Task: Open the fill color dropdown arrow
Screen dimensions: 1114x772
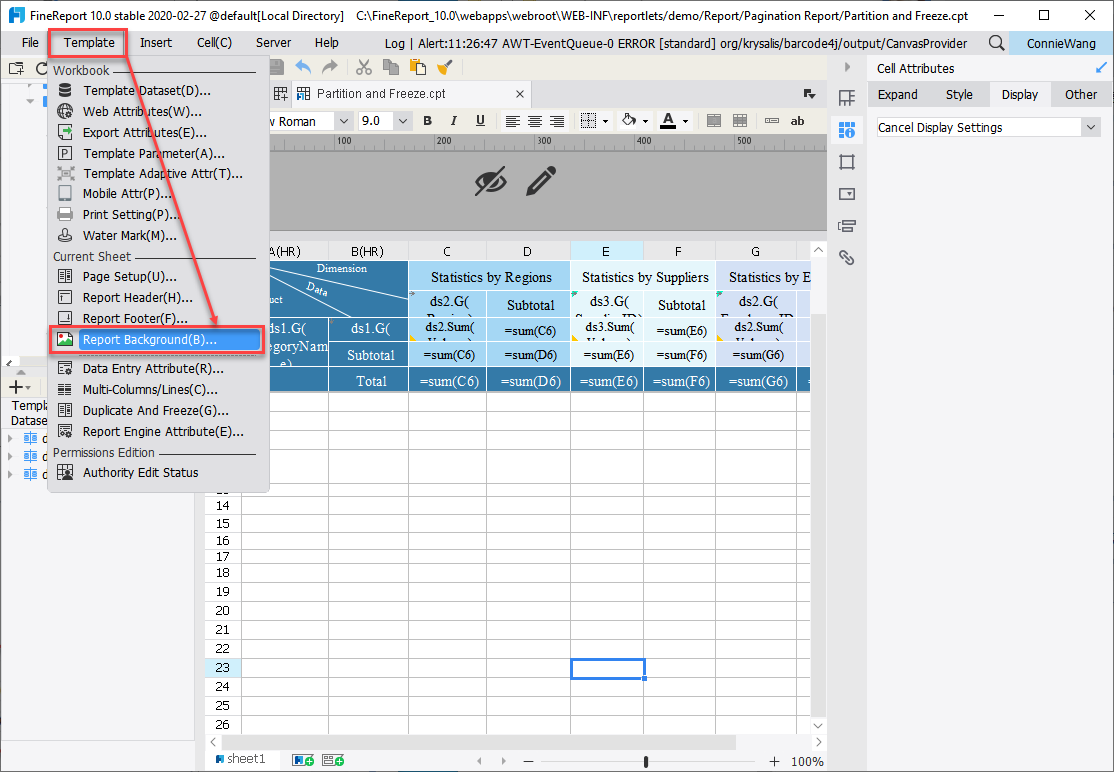Action: click(x=645, y=121)
